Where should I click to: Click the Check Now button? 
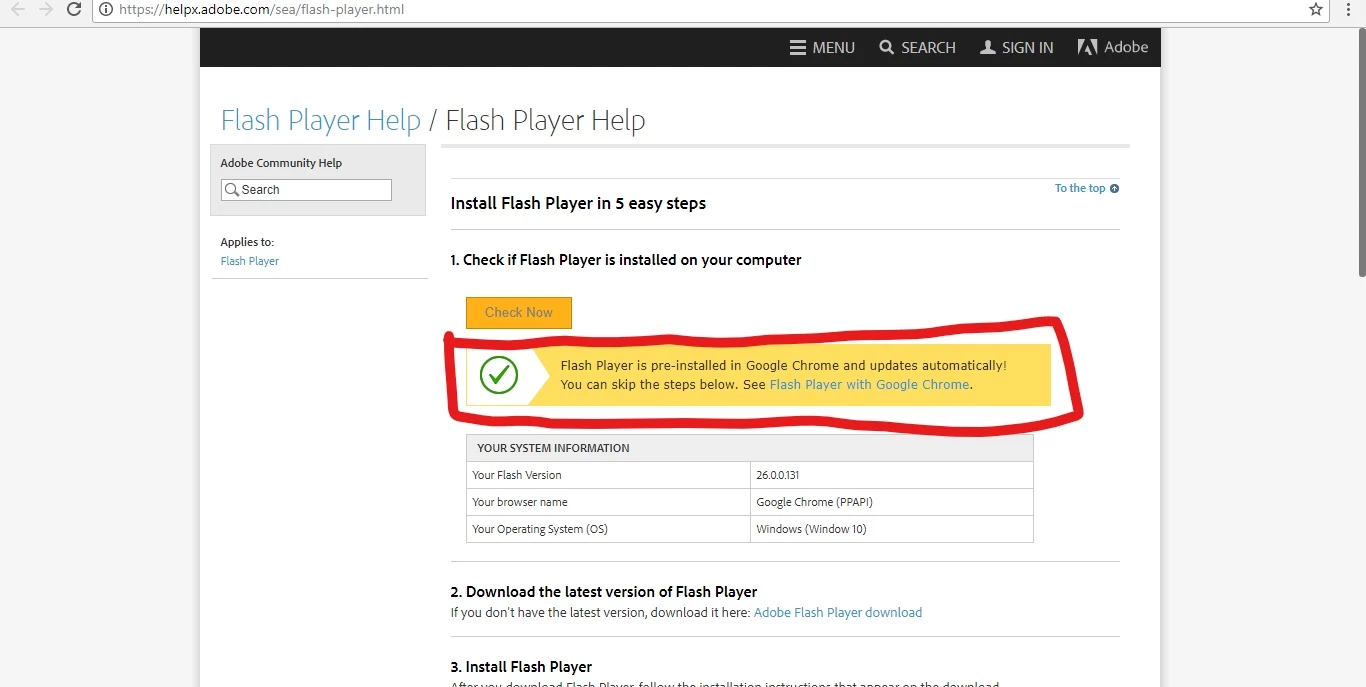(518, 312)
